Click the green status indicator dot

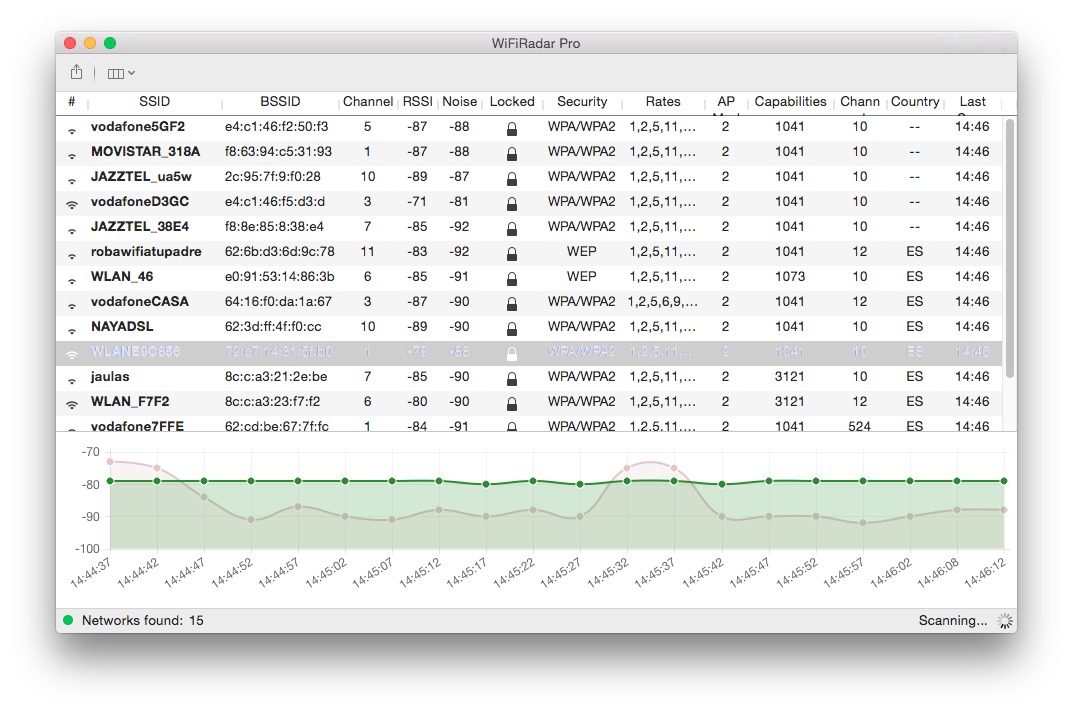click(68, 620)
